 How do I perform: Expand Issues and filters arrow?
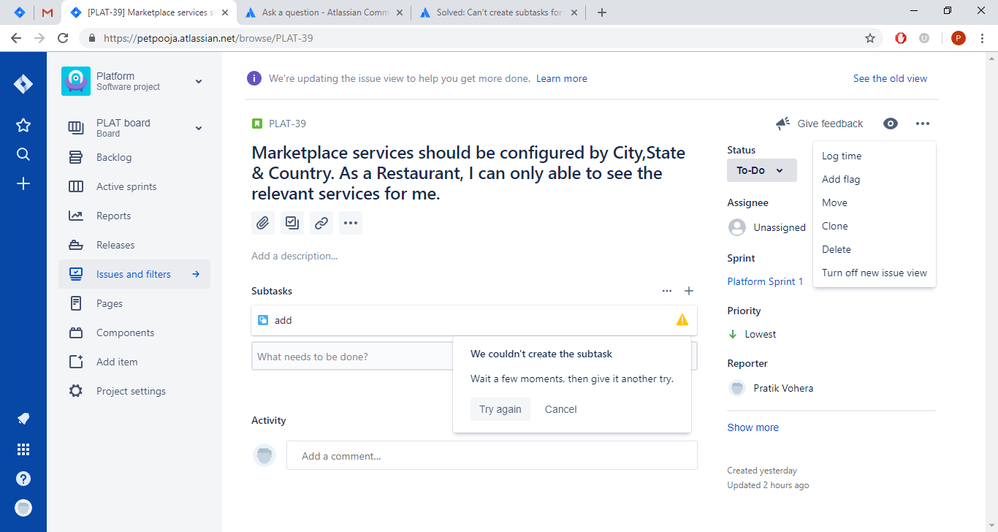(196, 274)
